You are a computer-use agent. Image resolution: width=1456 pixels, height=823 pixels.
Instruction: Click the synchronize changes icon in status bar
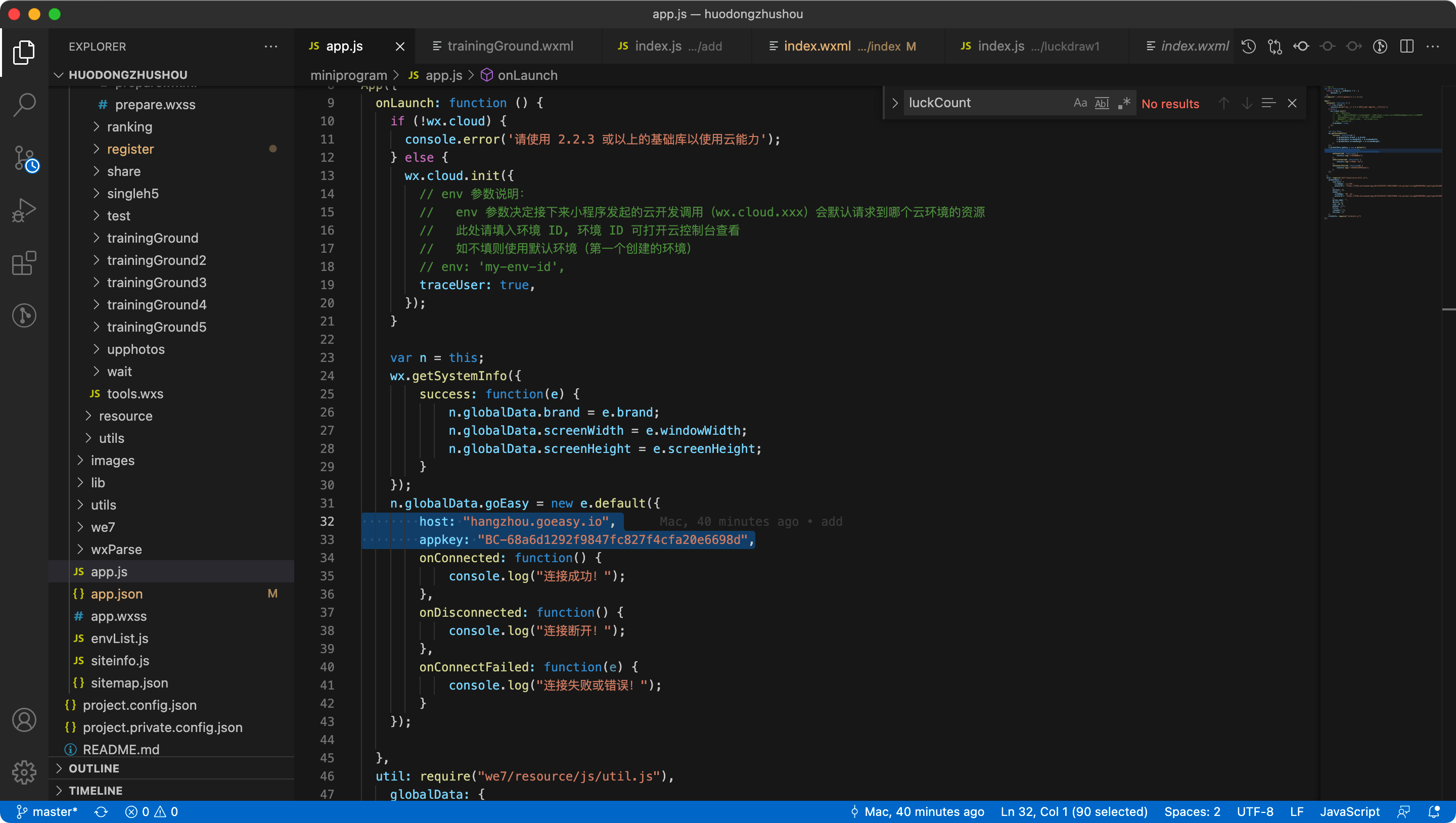(101, 812)
